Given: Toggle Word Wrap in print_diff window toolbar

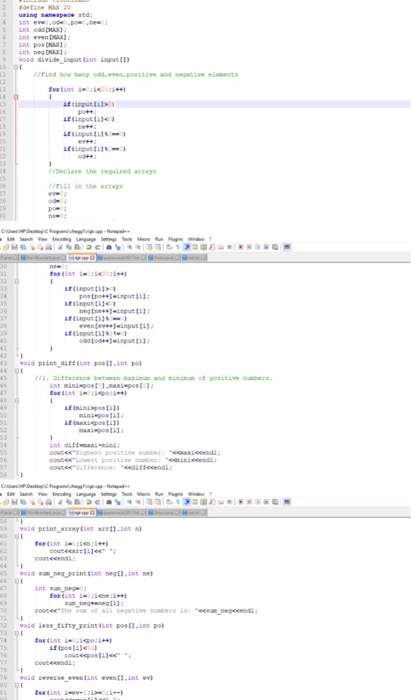Looking at the screenshot, I should coord(169,247).
